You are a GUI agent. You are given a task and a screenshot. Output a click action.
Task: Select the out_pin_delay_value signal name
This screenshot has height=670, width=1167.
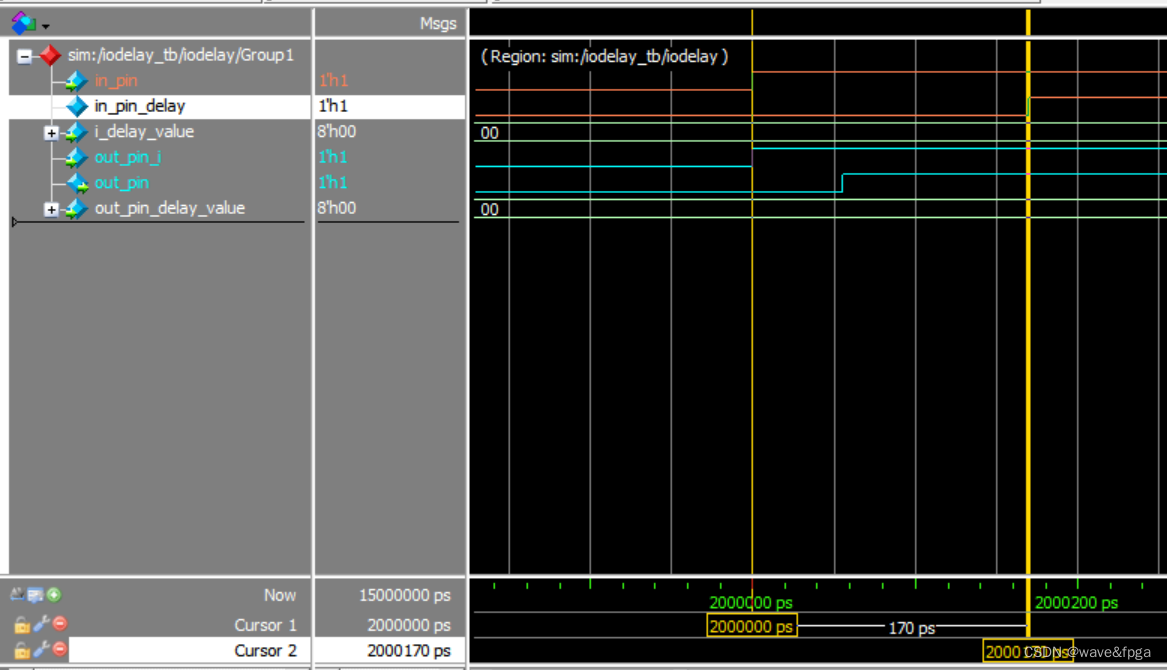170,208
